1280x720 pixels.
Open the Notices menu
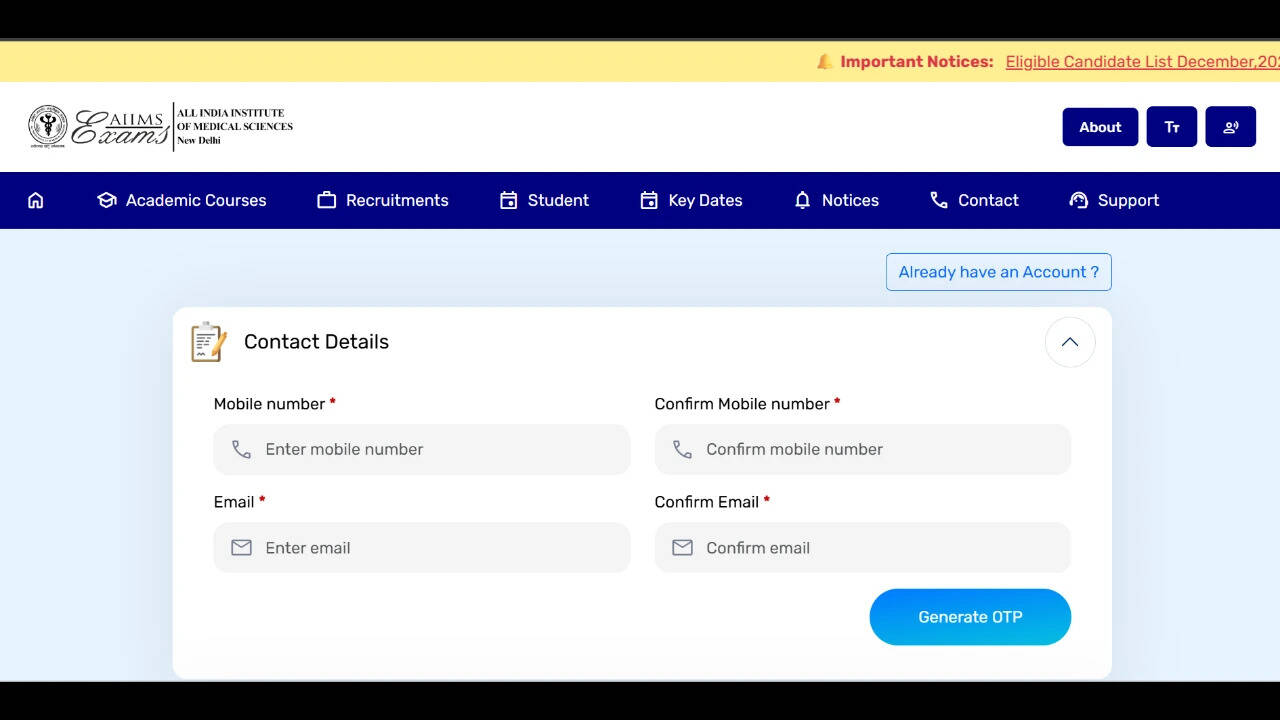pos(836,200)
